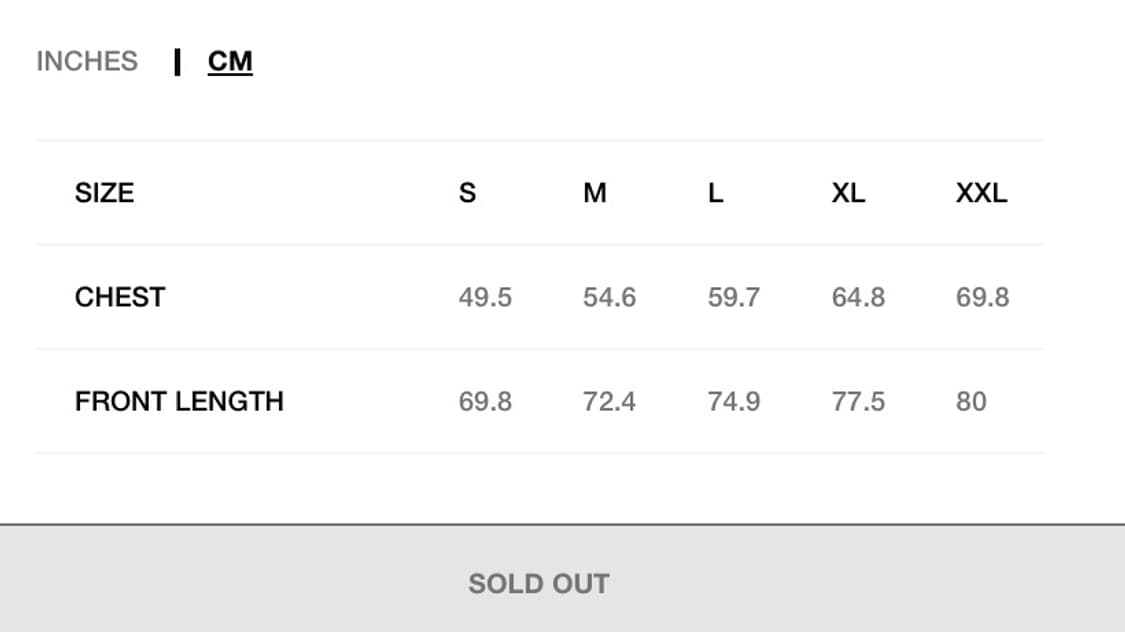1125x632 pixels.
Task: Click chest value 59.7 for size L
Action: [x=733, y=297]
